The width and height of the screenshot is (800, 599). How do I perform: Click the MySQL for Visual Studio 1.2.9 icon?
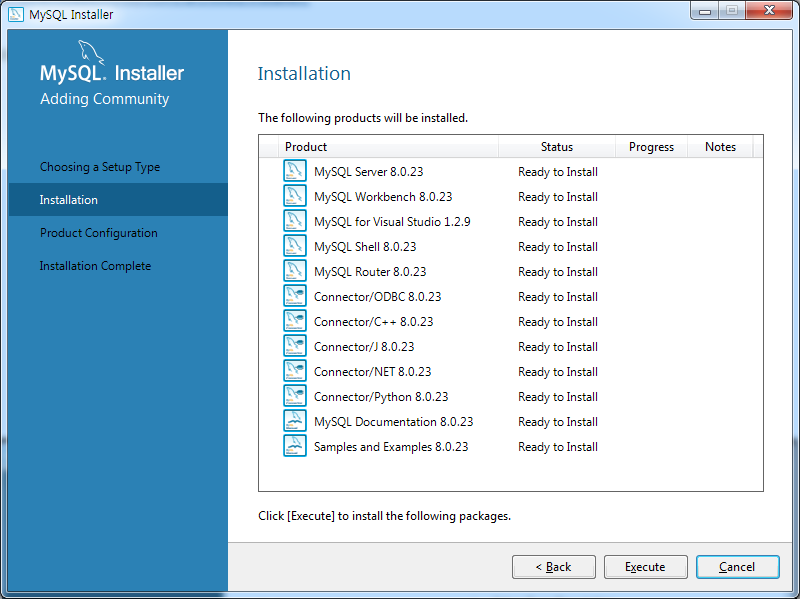295,221
